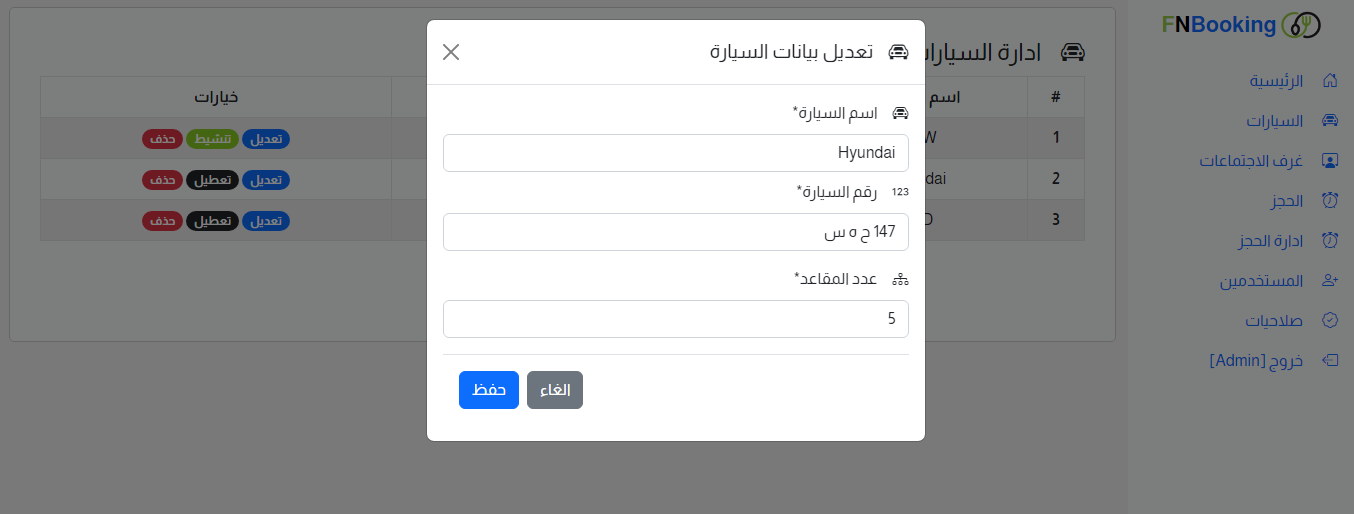Click the رقم السيارة plate number field

click(675, 232)
